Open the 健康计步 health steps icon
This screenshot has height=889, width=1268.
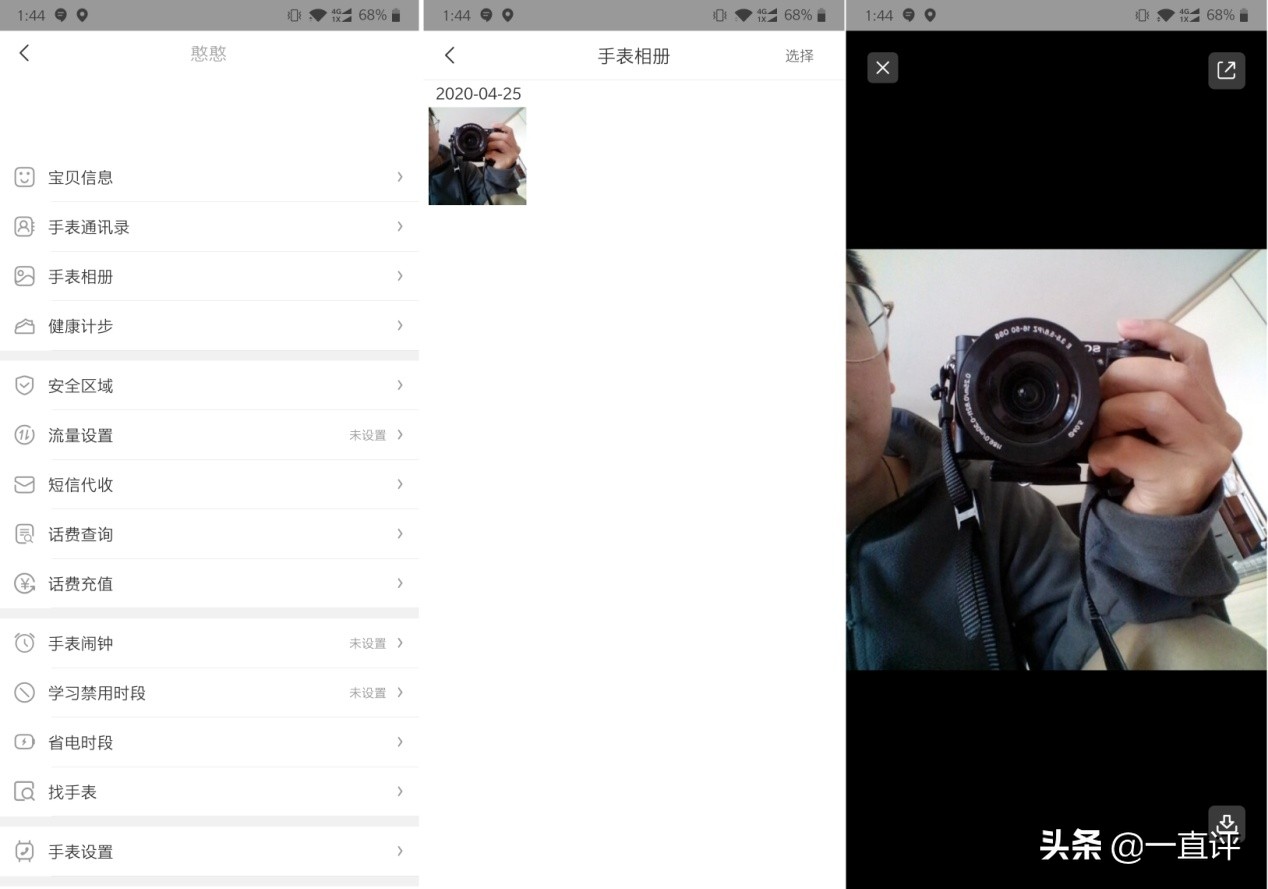click(x=24, y=326)
